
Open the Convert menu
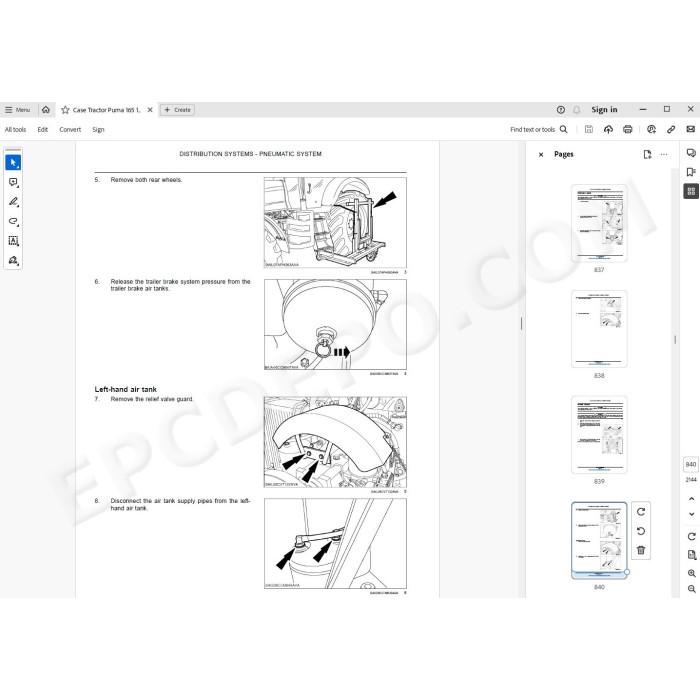tap(70, 129)
